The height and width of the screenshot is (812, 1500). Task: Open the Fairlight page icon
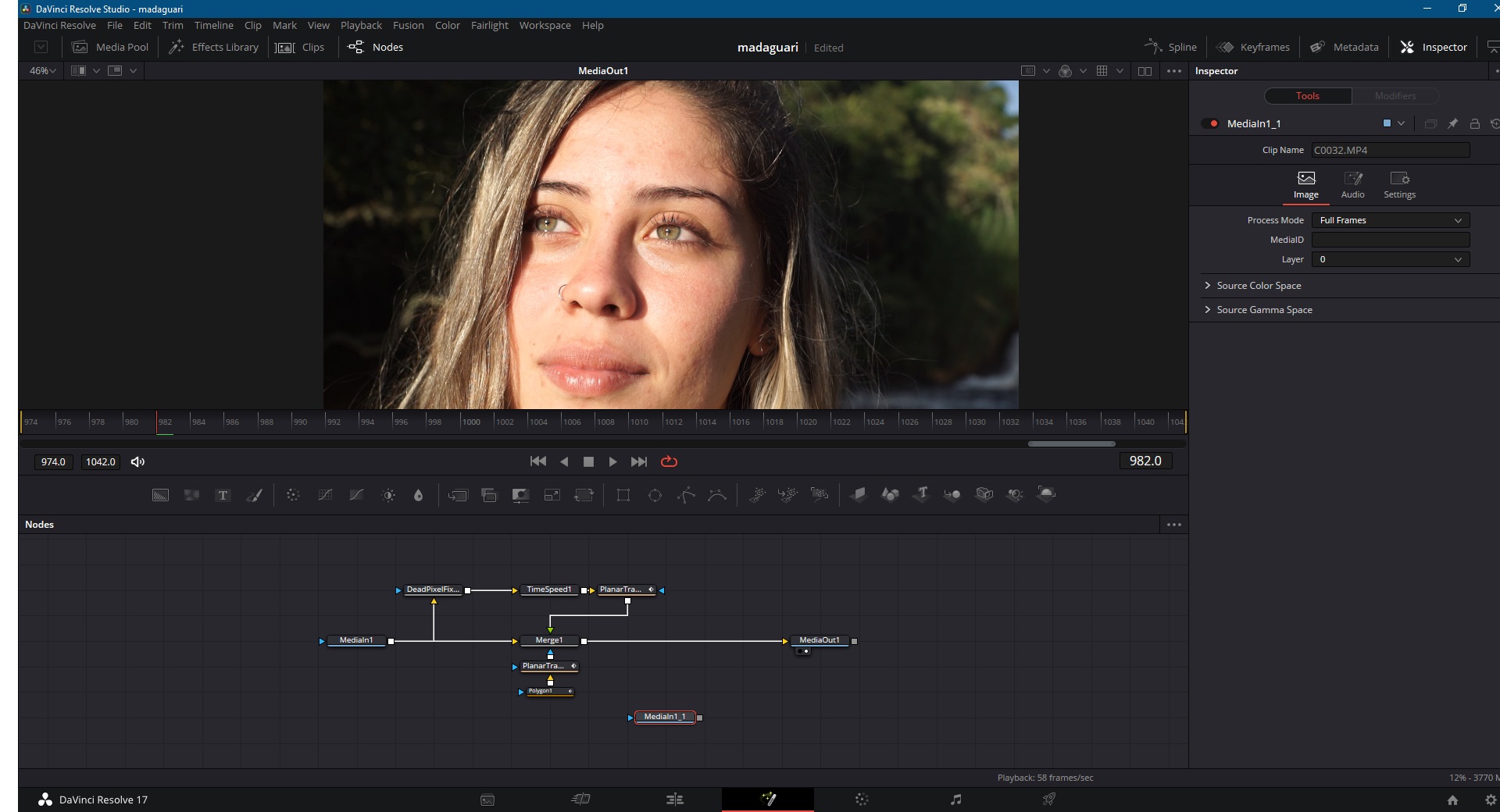pyautogui.click(x=955, y=800)
